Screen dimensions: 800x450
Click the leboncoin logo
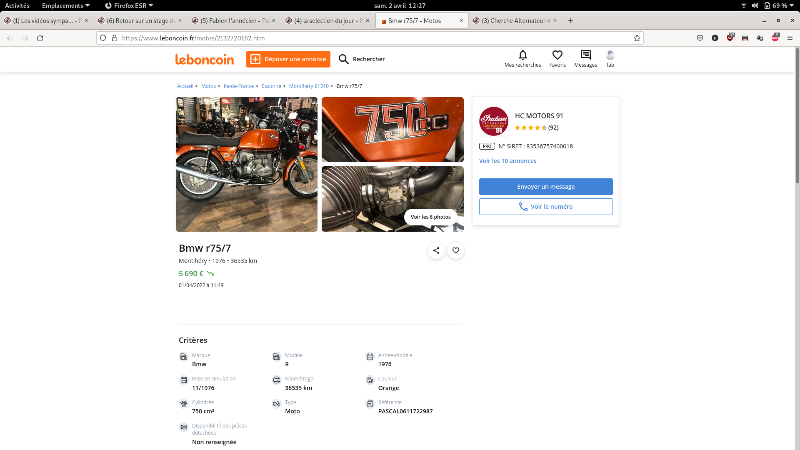pyautogui.click(x=205, y=59)
